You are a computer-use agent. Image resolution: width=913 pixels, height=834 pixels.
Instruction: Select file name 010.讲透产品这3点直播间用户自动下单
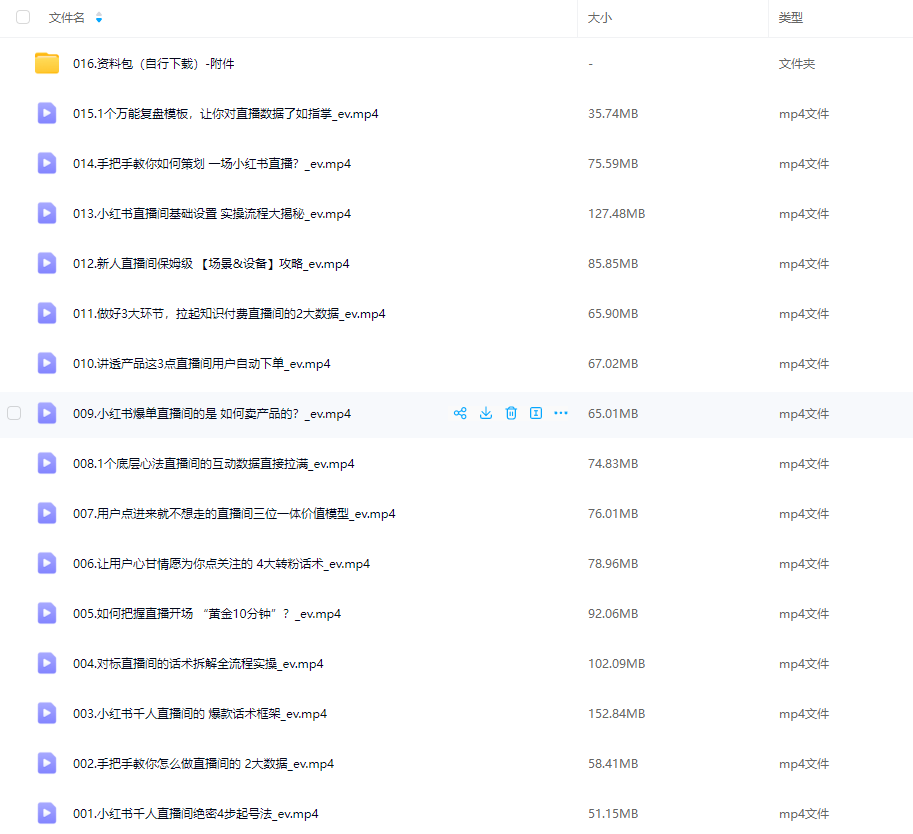201,363
